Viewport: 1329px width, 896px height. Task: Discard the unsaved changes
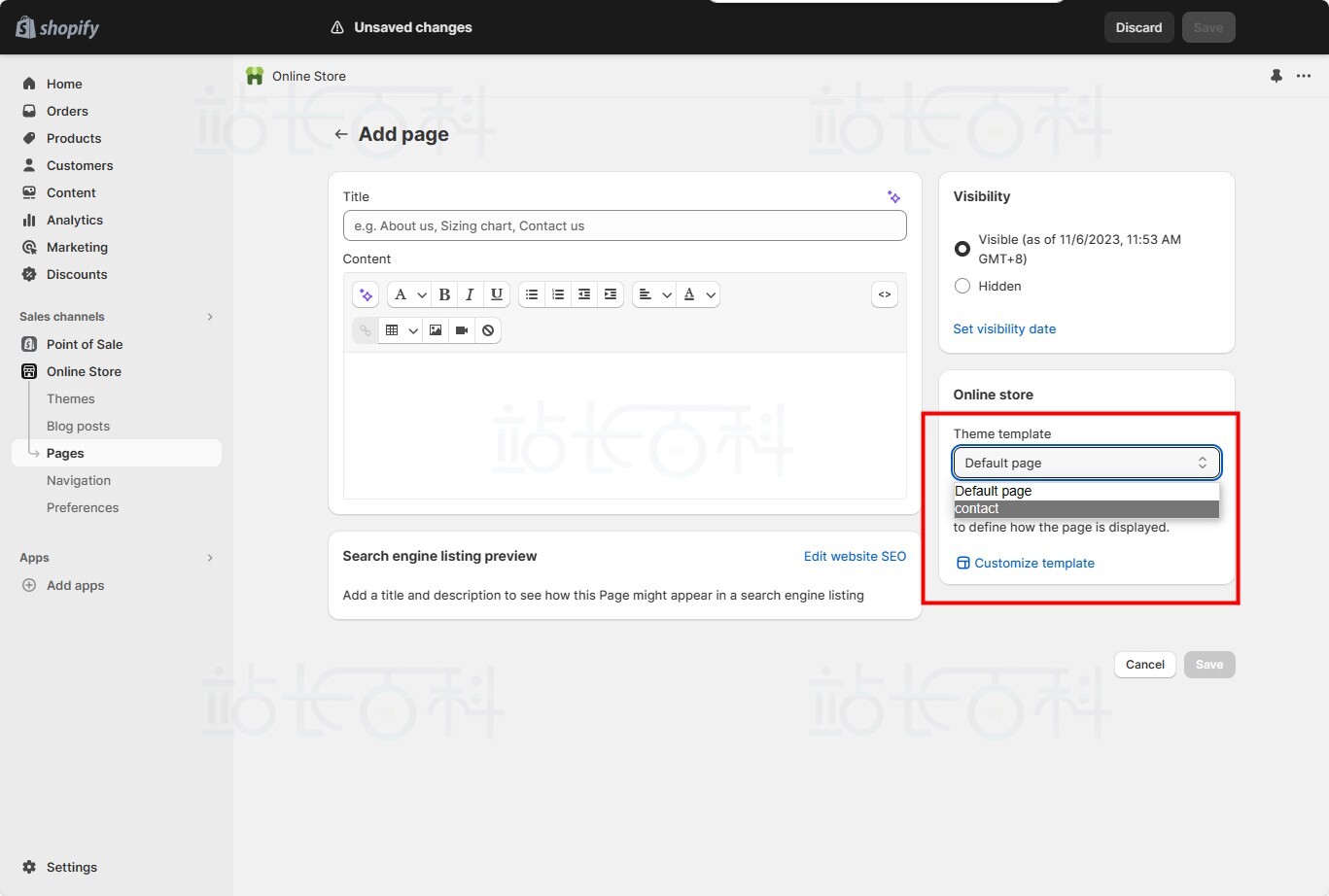click(1138, 27)
